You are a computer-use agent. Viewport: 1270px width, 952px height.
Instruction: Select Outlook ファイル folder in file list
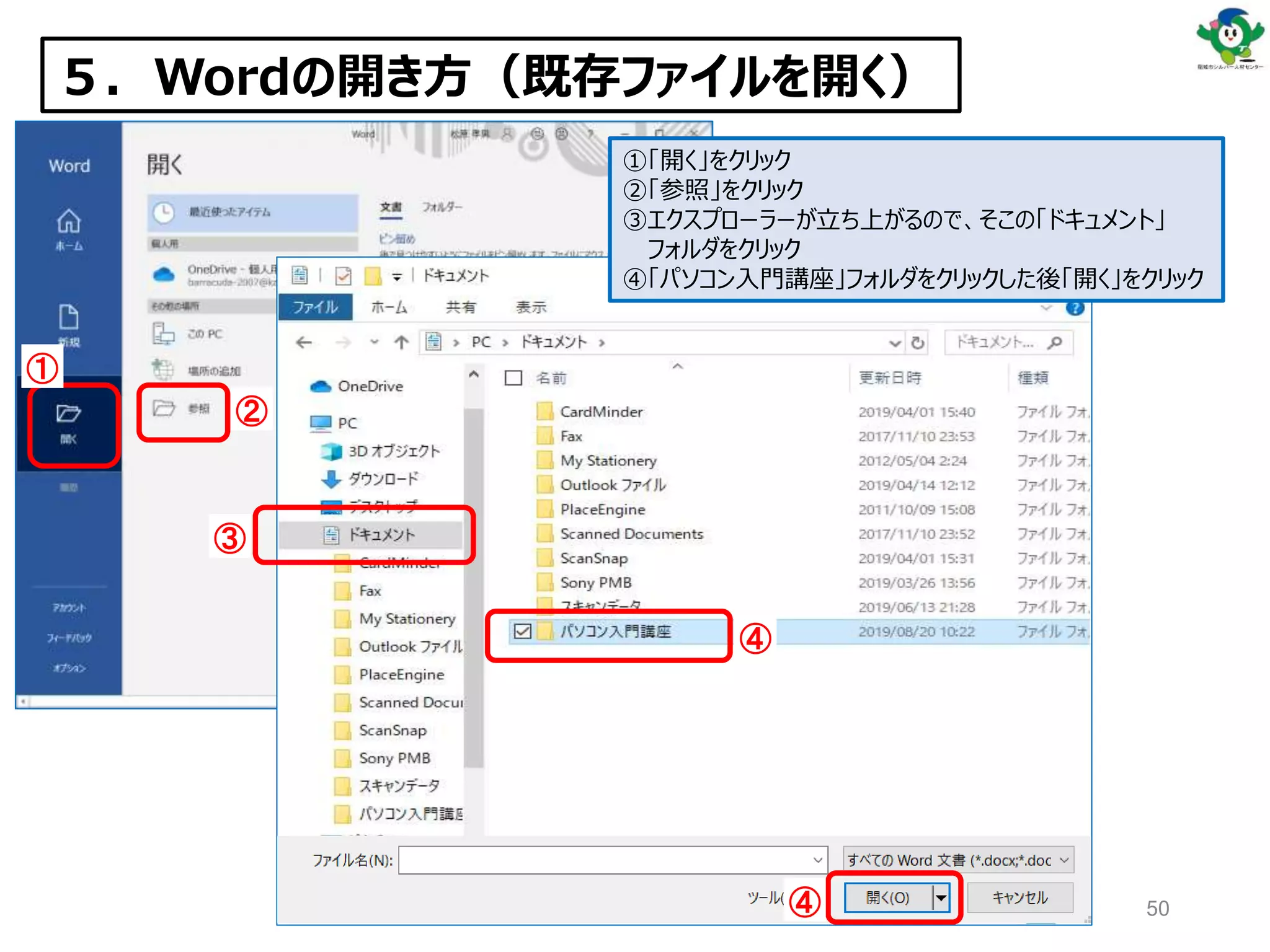click(x=601, y=485)
